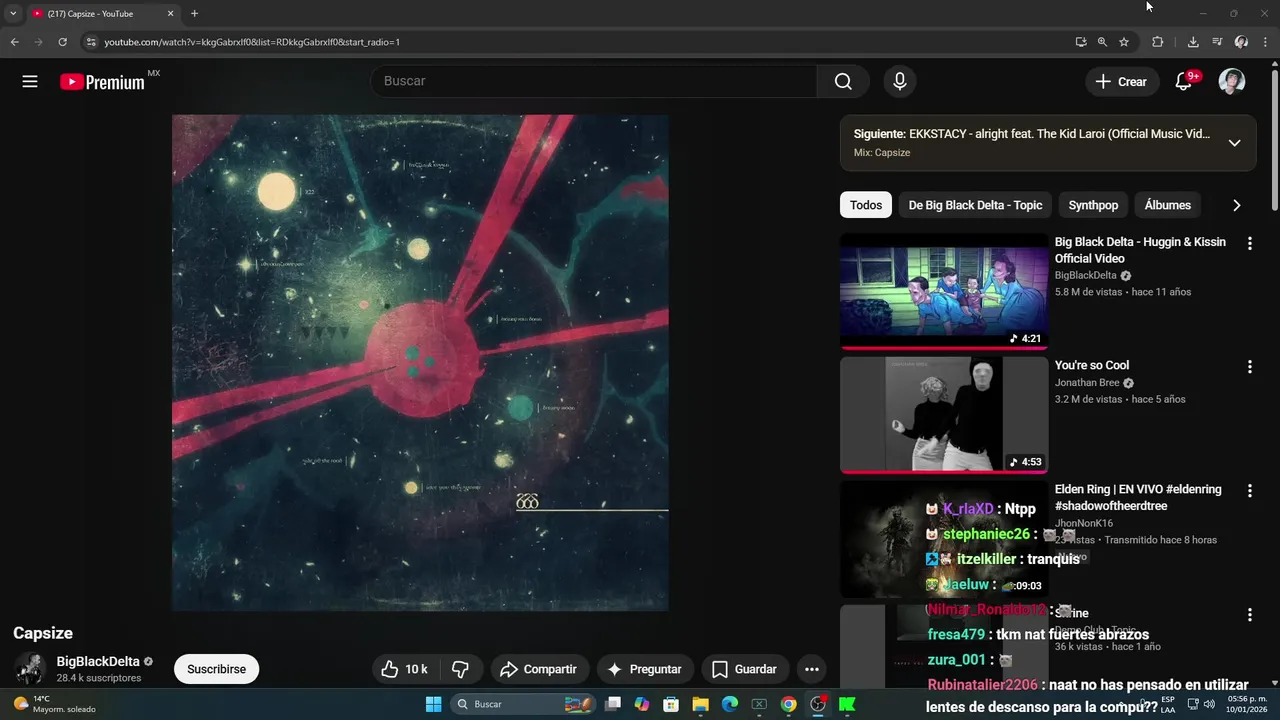1280x720 pixels.
Task: Open Chrome media controls icon
Action: coord(1217,42)
